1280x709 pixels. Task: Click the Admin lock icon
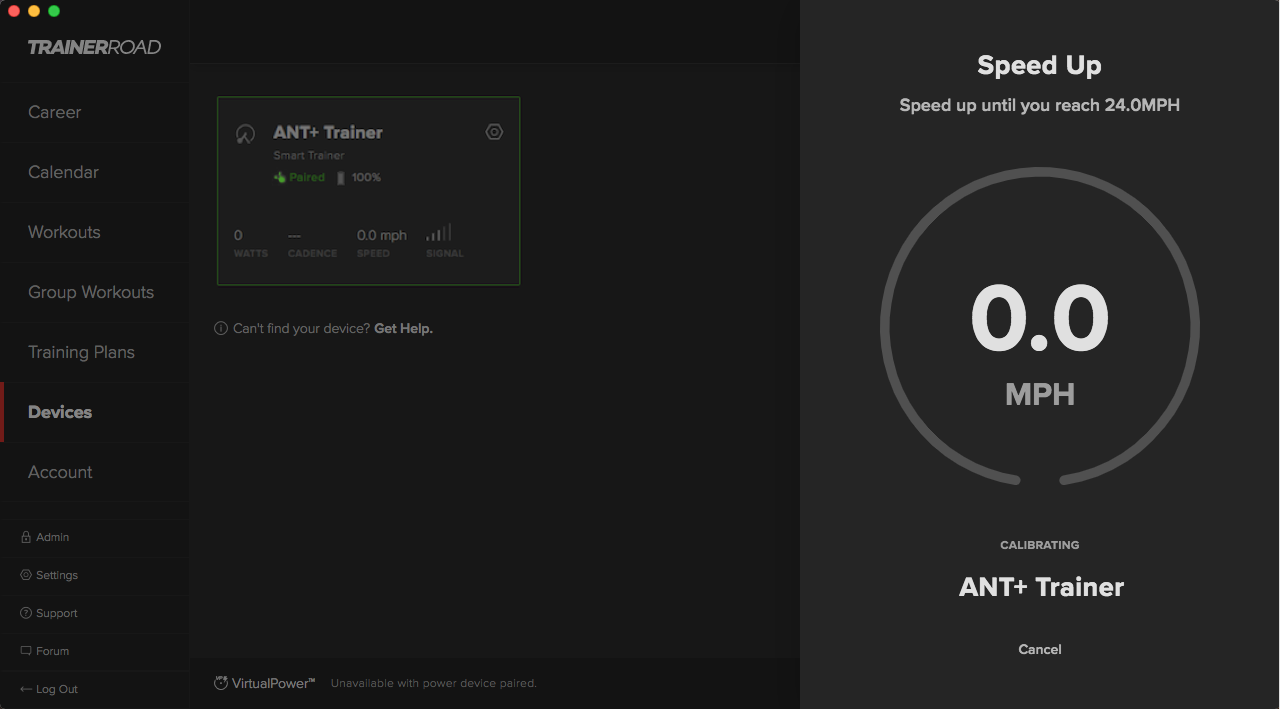click(26, 537)
